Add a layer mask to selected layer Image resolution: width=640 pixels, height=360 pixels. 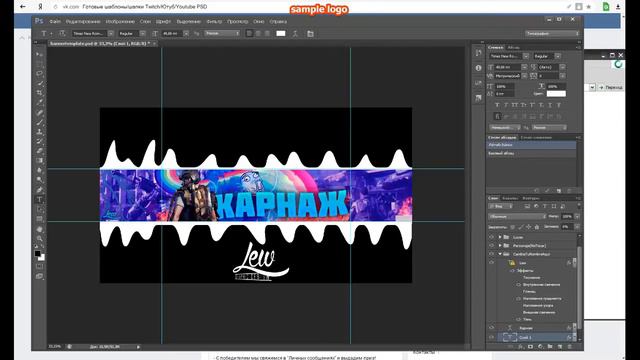click(530, 347)
